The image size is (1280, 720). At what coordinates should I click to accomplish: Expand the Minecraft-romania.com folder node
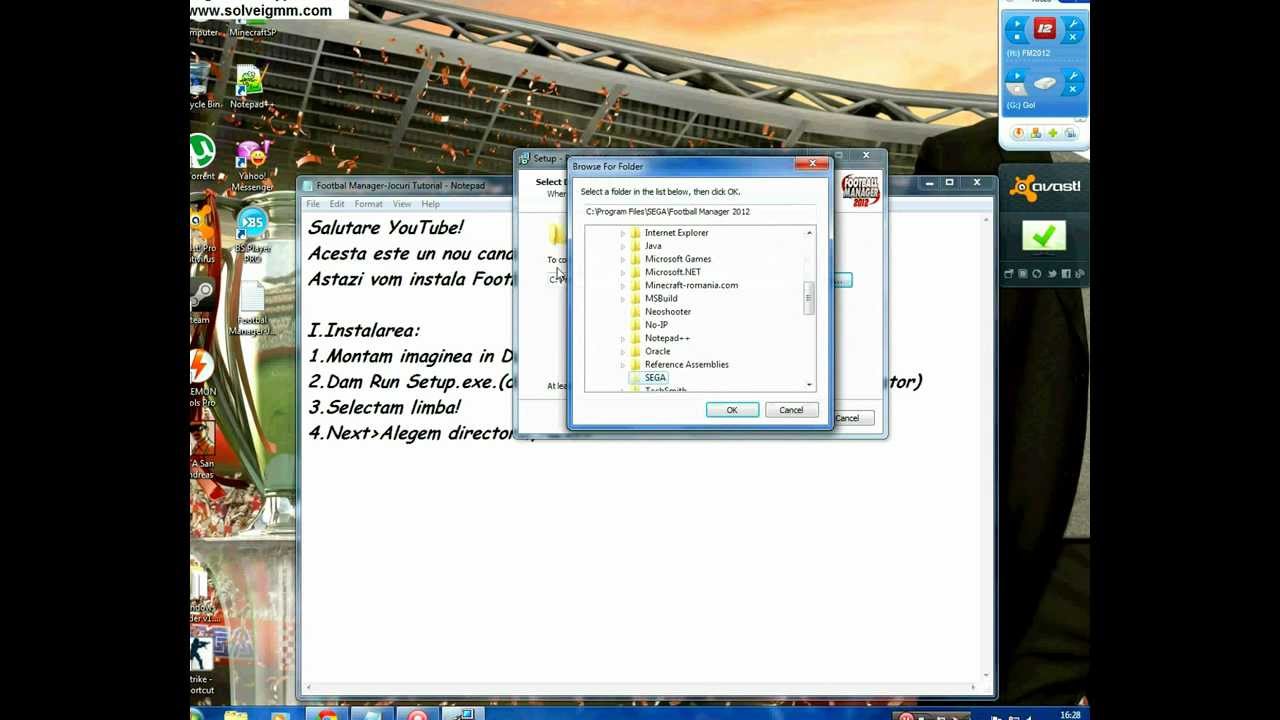pos(623,285)
